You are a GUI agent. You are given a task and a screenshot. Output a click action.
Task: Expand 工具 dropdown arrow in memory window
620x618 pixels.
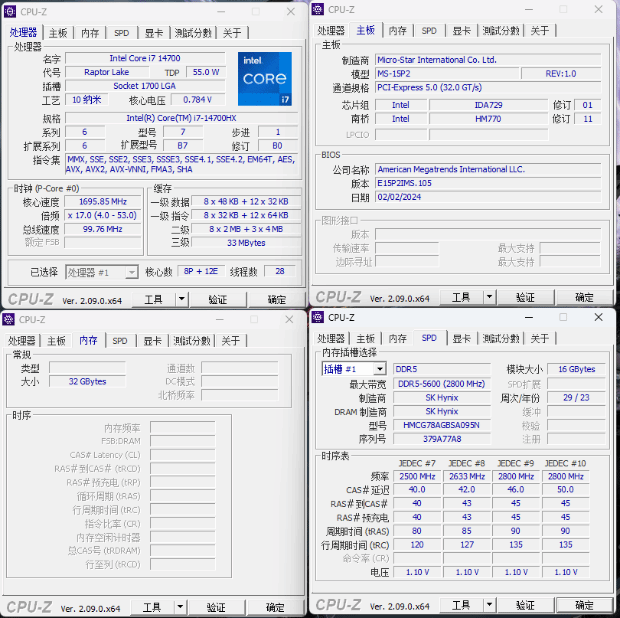click(x=180, y=607)
